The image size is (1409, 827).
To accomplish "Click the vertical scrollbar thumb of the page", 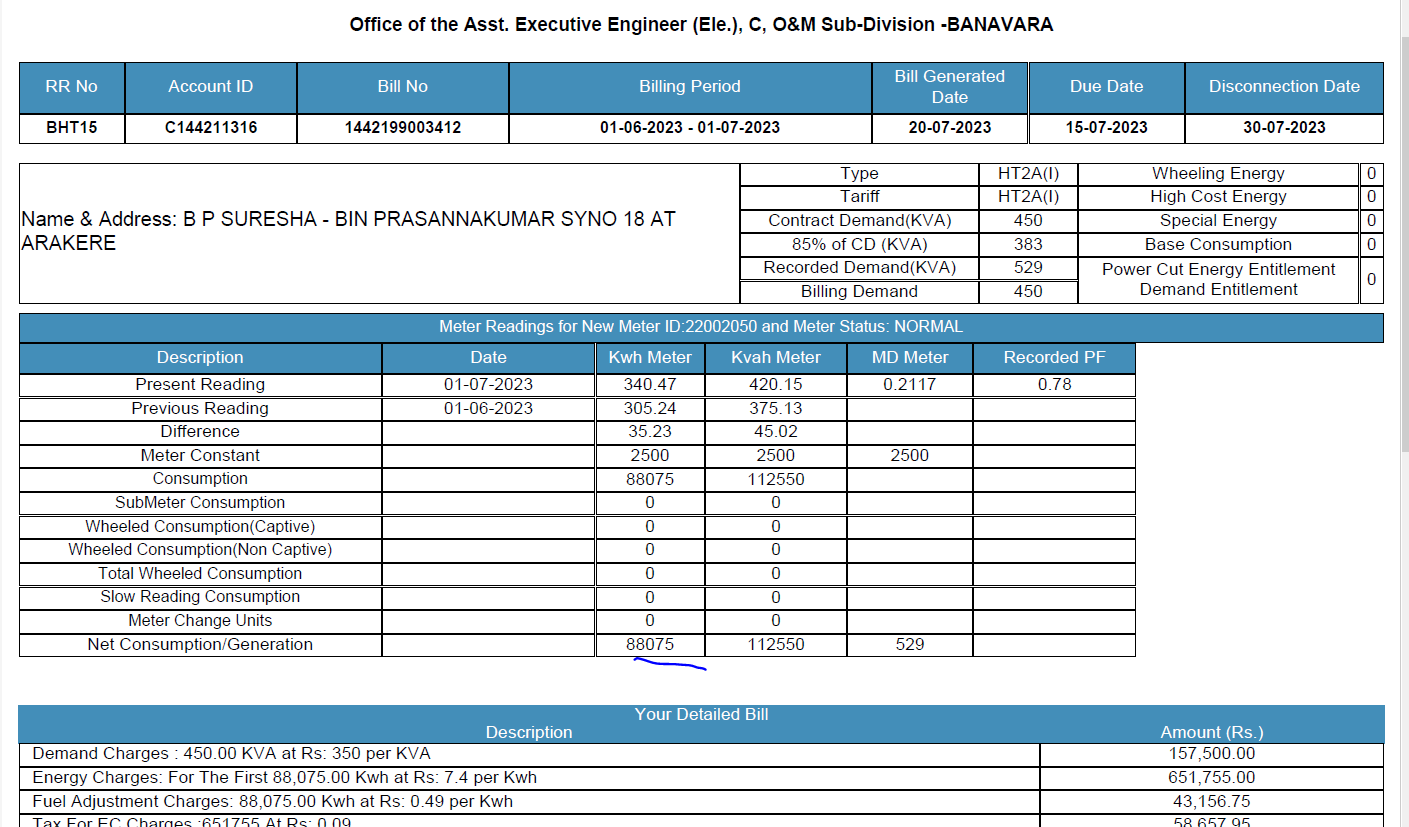I will point(1403,244).
